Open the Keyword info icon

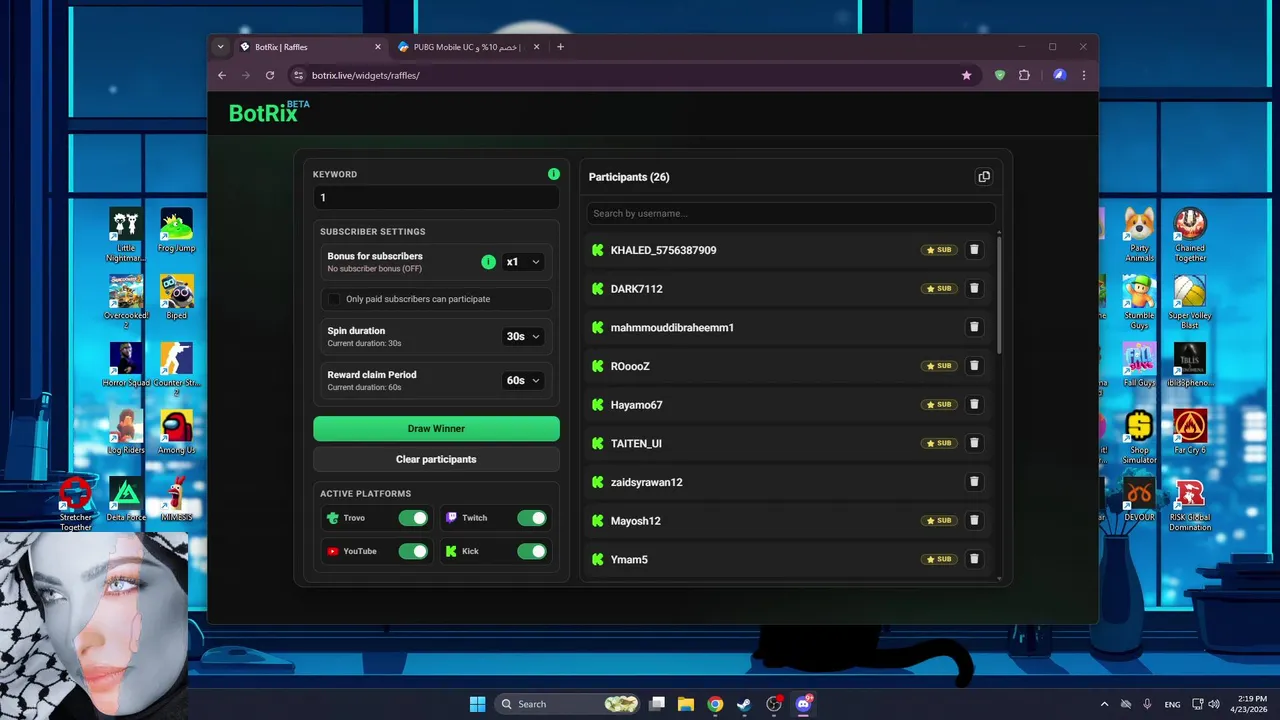point(554,174)
